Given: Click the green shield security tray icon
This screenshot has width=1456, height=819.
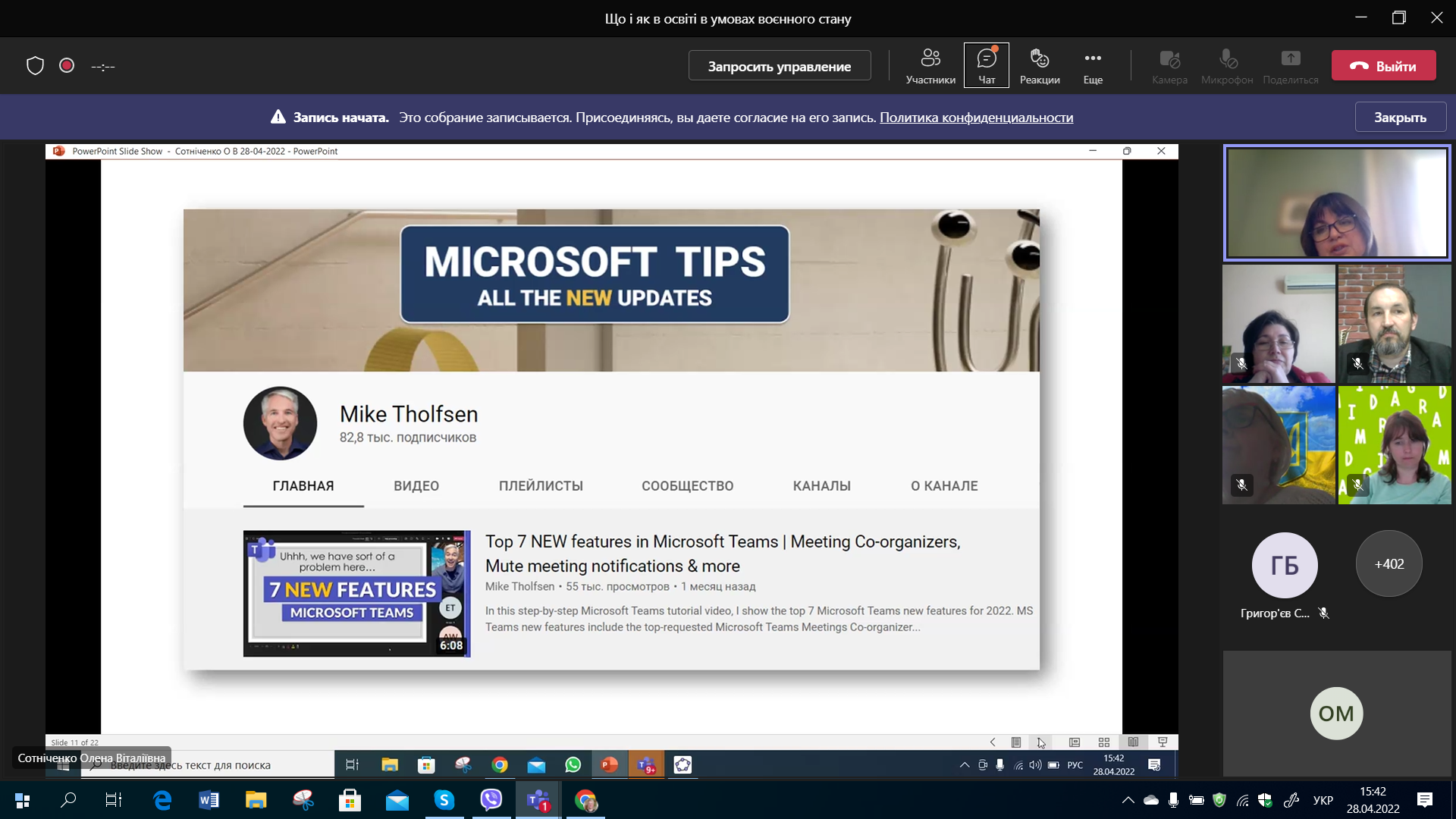Looking at the screenshot, I should (x=1219, y=800).
